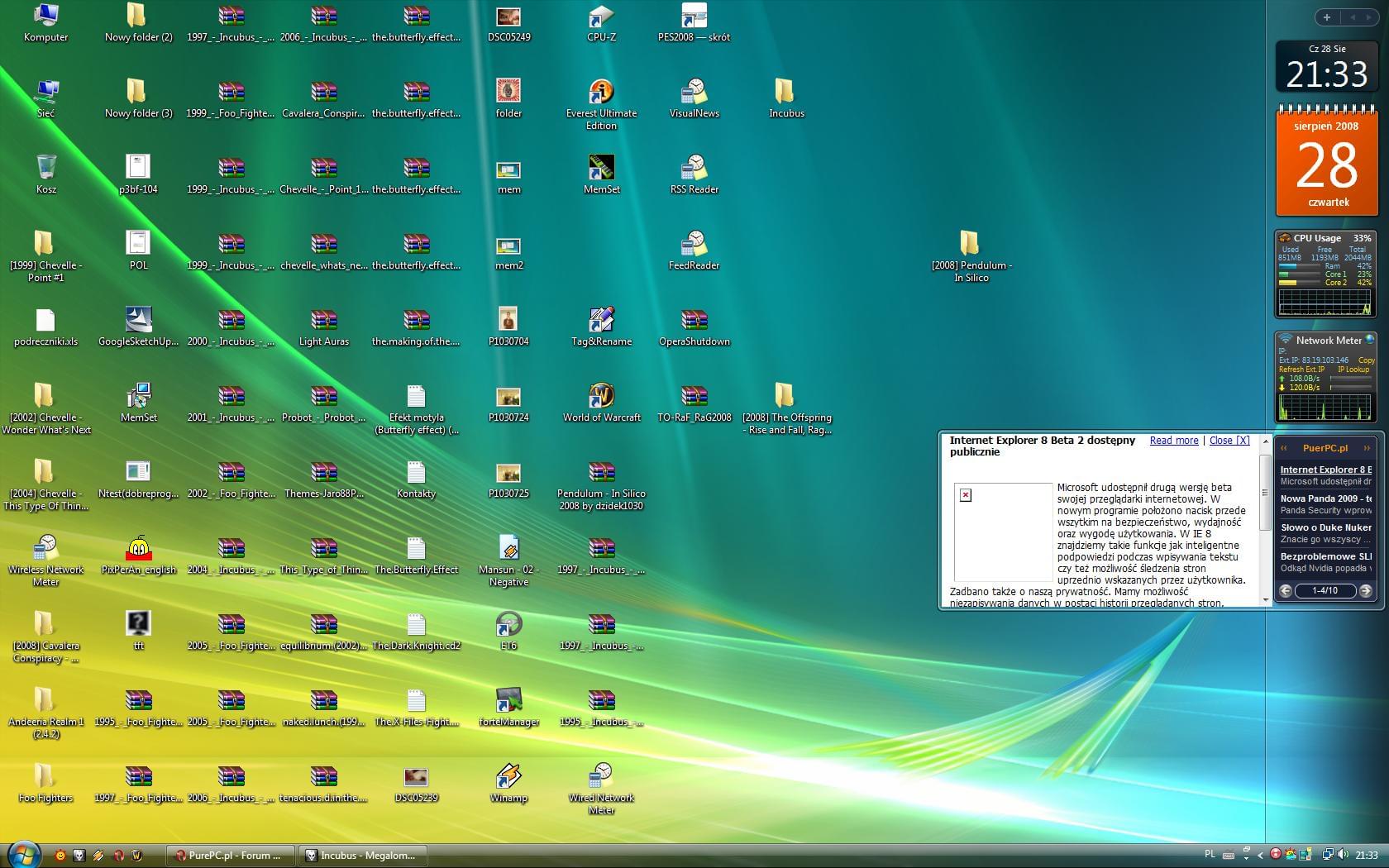Select the OperaShutdown archive icon
The height and width of the screenshot is (868, 1389).
point(694,327)
